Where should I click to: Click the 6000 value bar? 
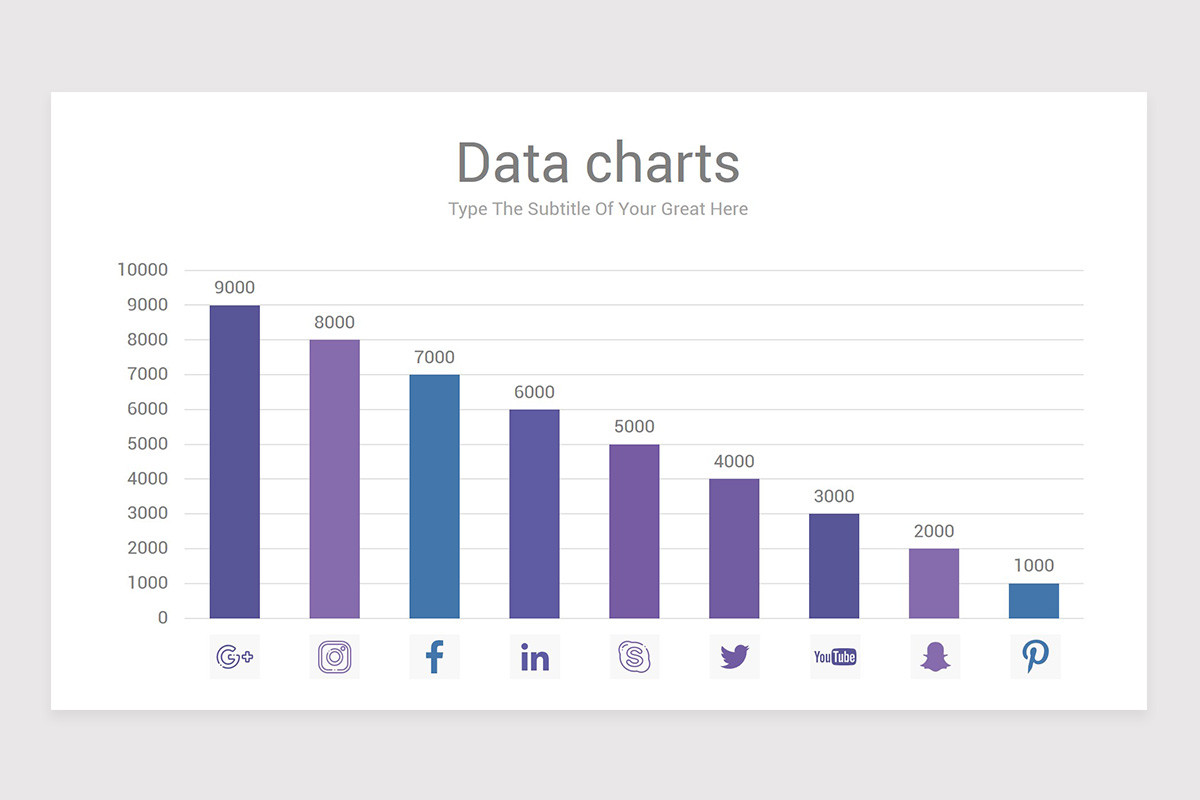pyautogui.click(x=534, y=514)
